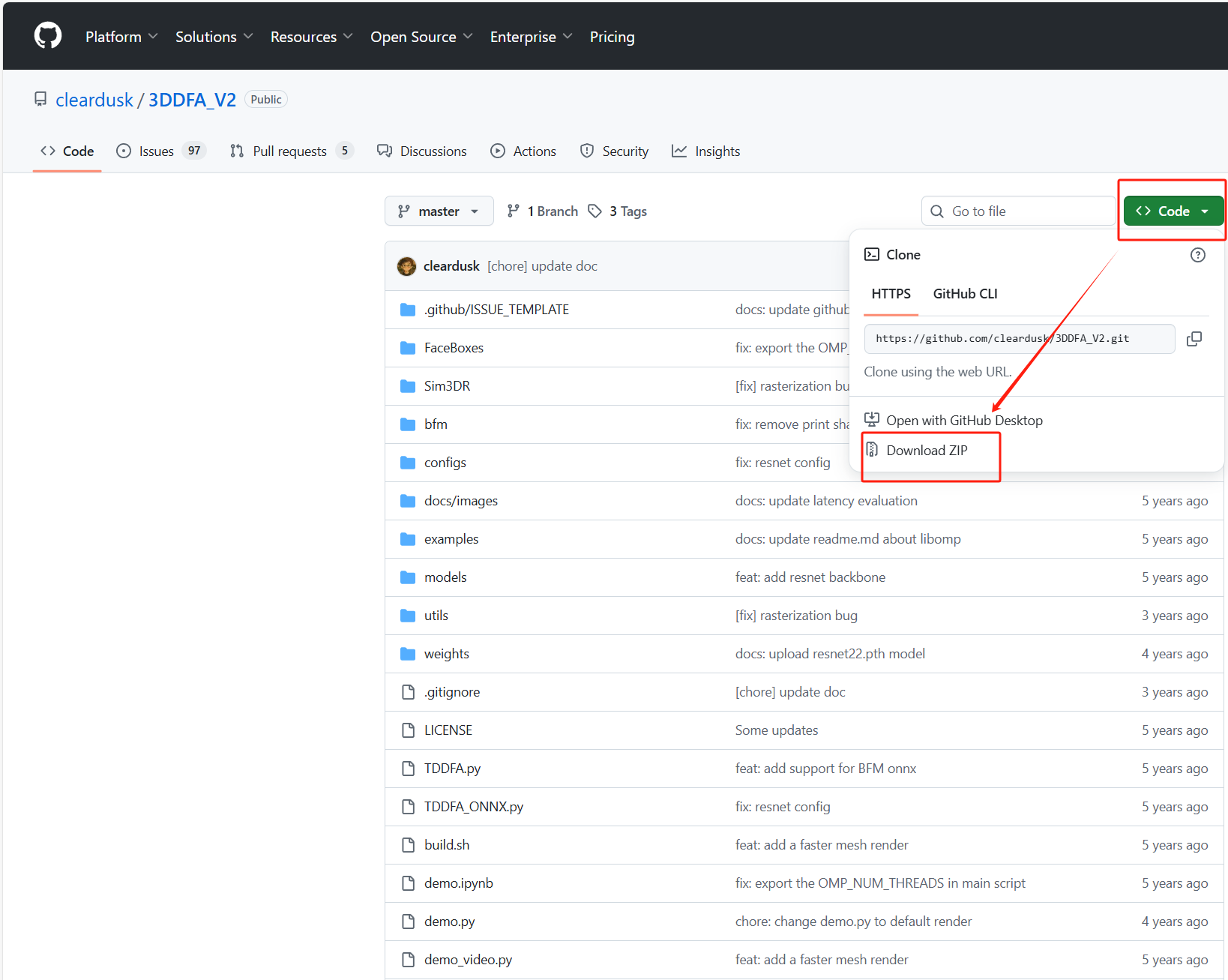1228x980 pixels.
Task: Copy the clone URL with copy icon
Action: (x=1194, y=339)
